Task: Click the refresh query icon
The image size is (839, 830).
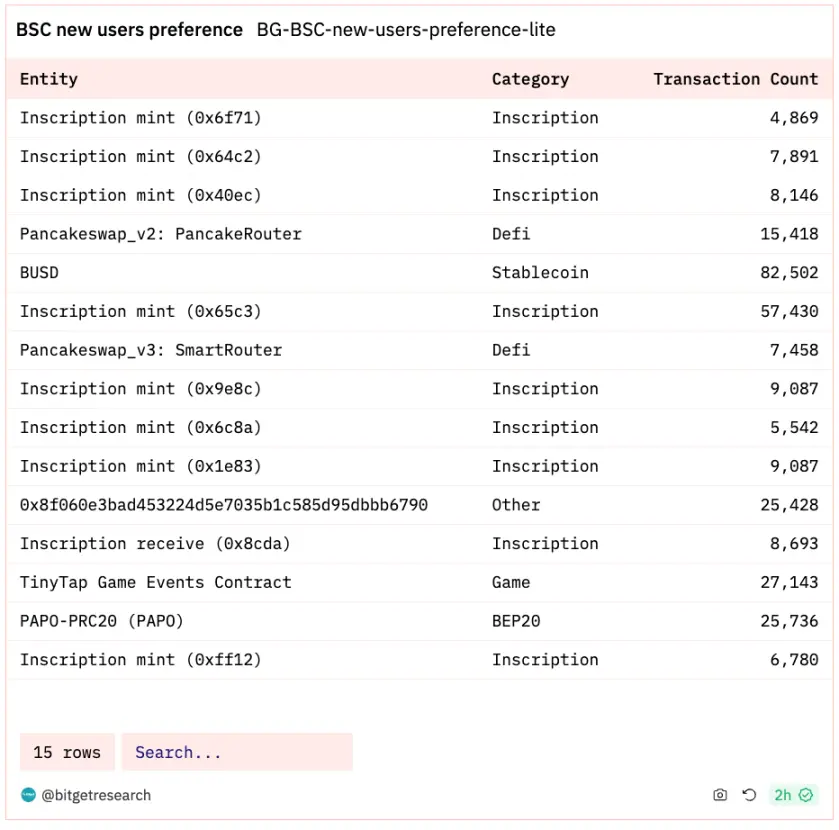Action: pos(749,795)
